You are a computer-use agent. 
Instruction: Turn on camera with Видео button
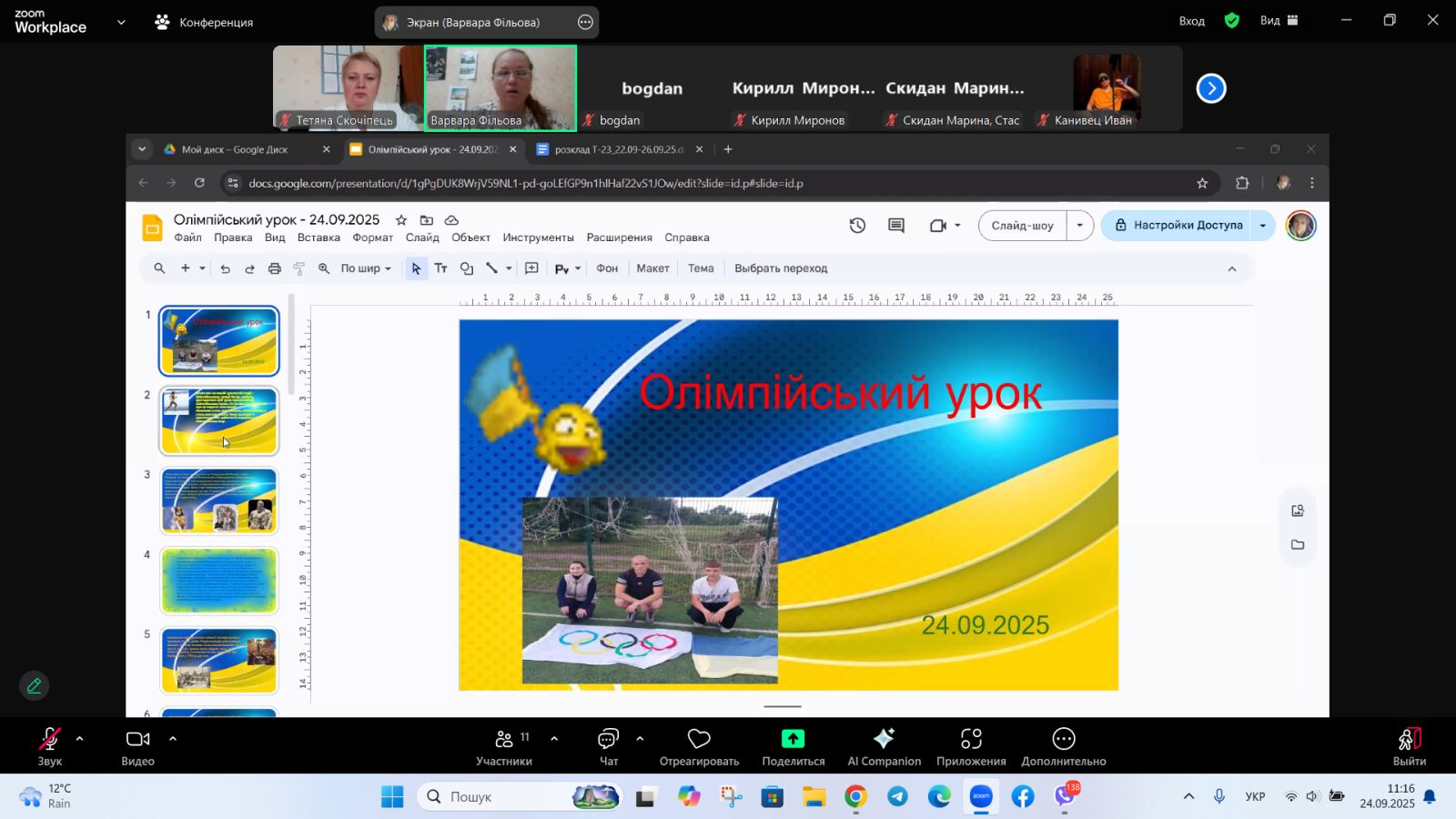(137, 746)
